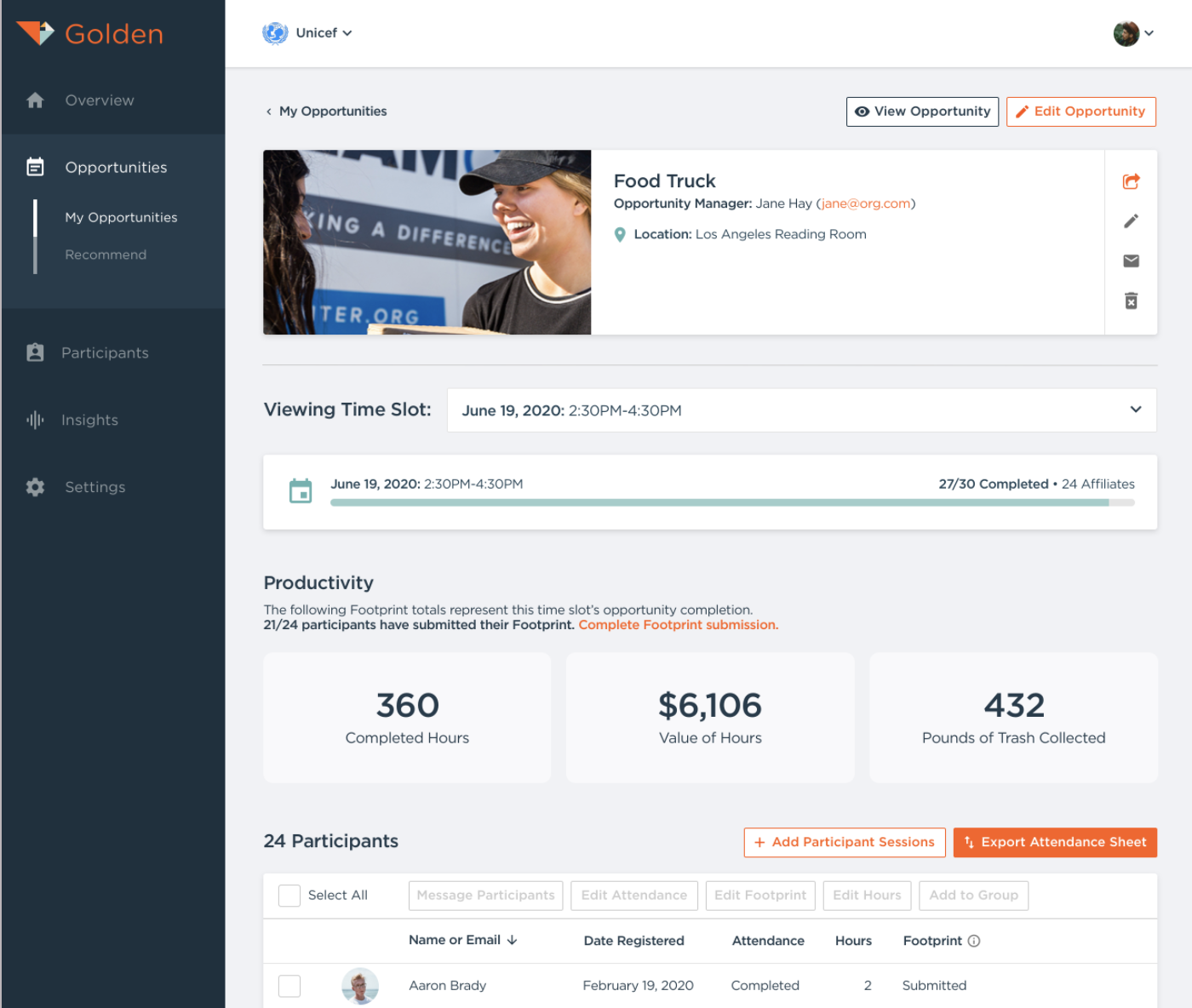This screenshot has height=1008, width=1192.
Task: Check the Select All checkbox
Action: [x=289, y=896]
